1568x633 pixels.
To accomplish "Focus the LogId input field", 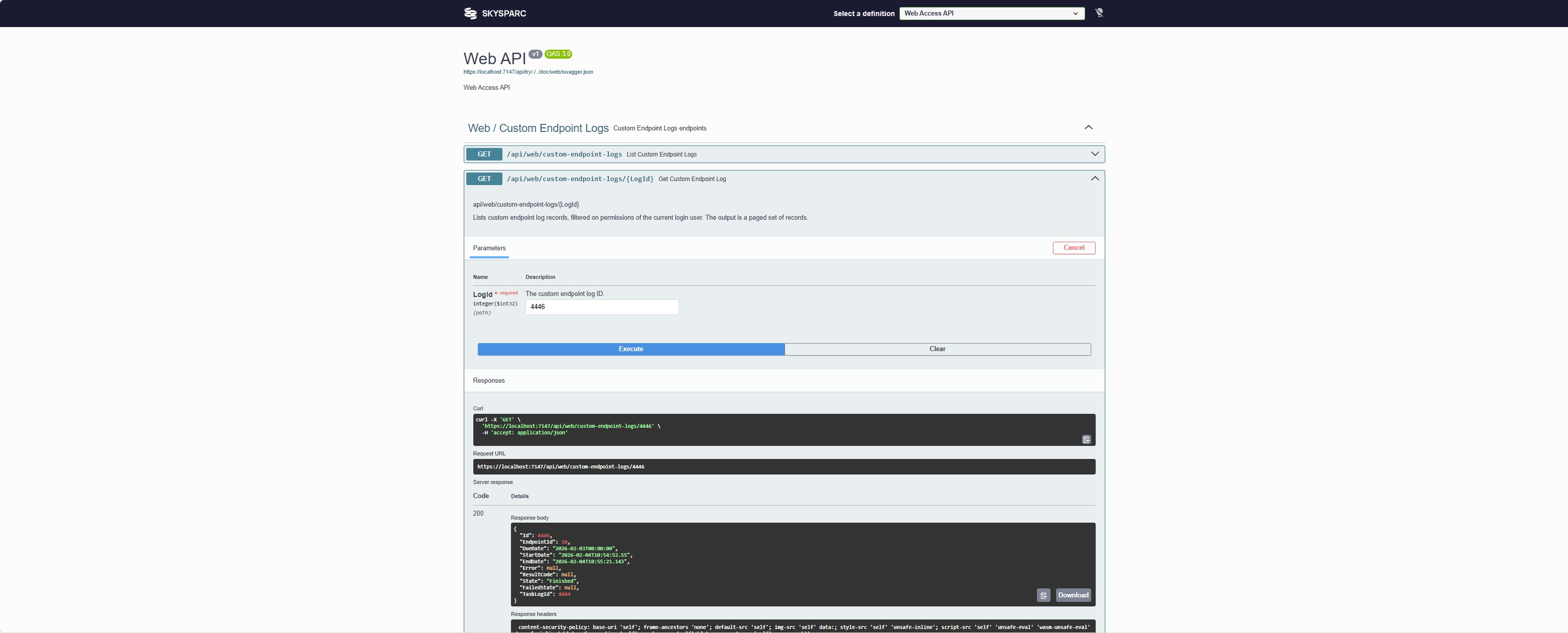I will point(601,307).
